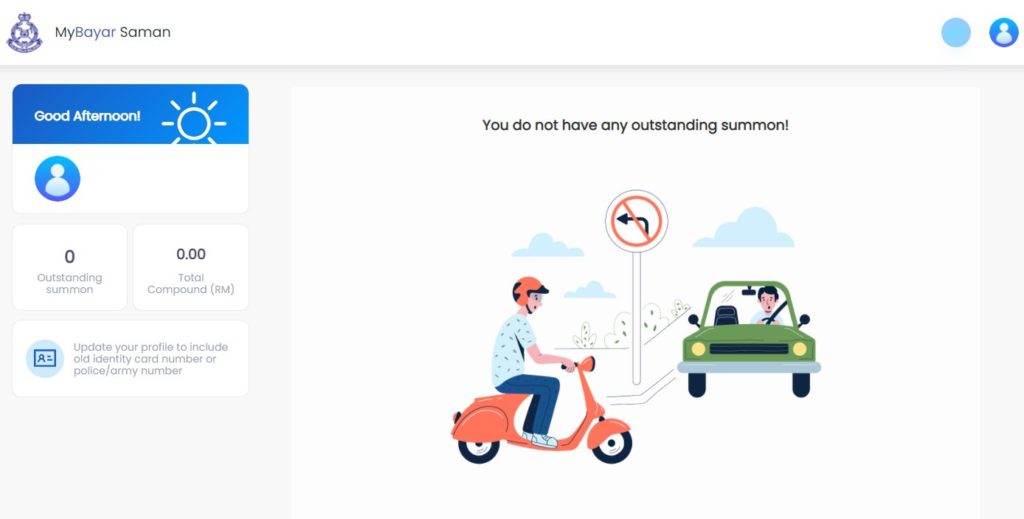1024x519 pixels.
Task: Click the sun icon in greeting banner
Action: [x=194, y=119]
